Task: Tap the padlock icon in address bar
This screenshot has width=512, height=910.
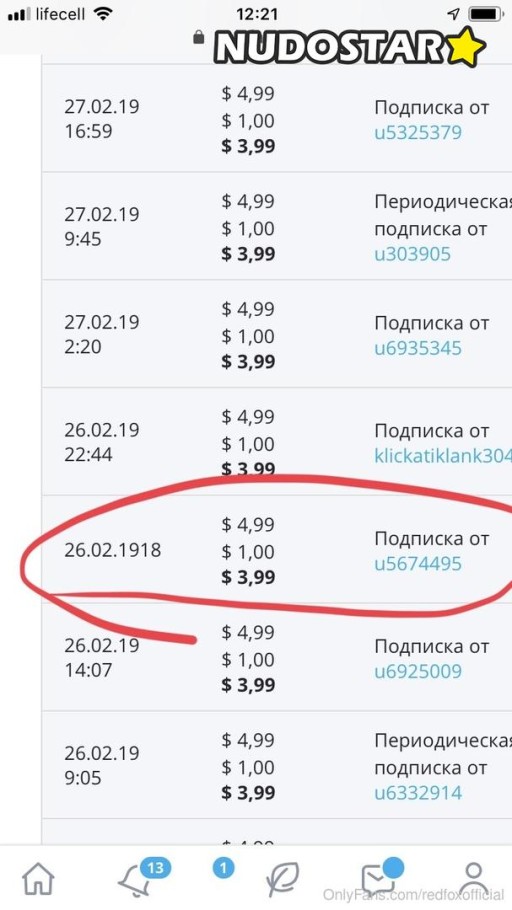Action: click(199, 37)
